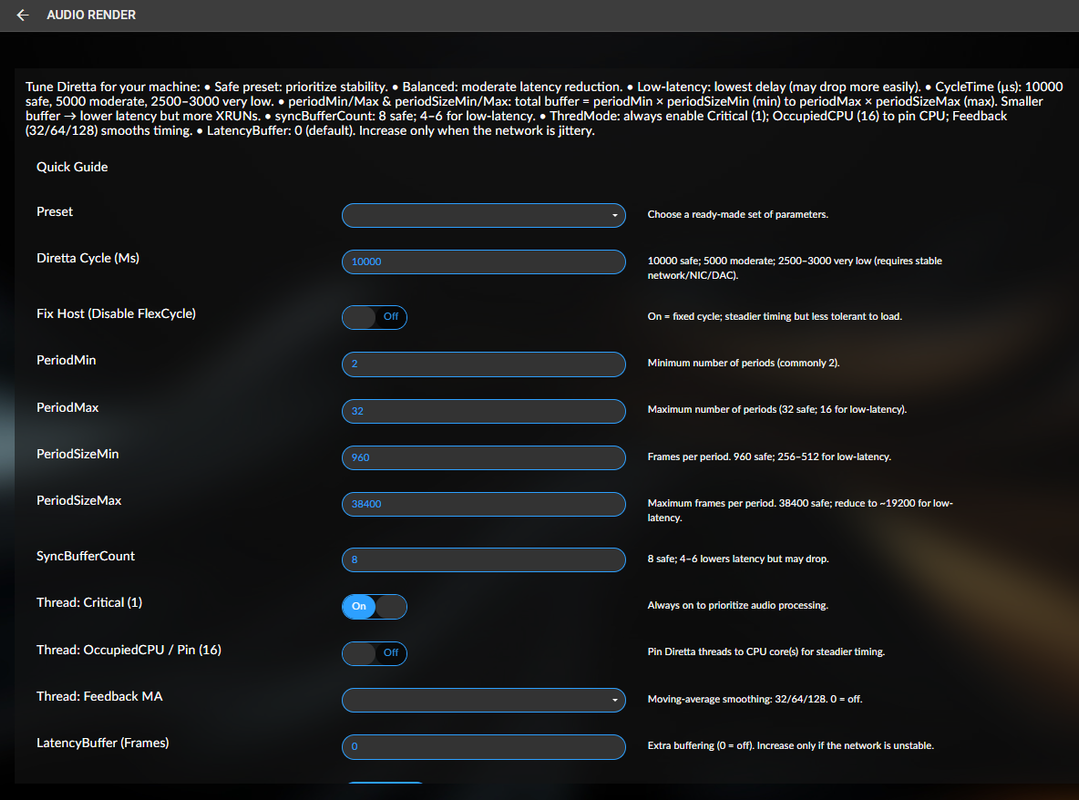Open the Thread: Feedback MA dropdown
Image resolution: width=1079 pixels, height=800 pixels.
point(483,700)
